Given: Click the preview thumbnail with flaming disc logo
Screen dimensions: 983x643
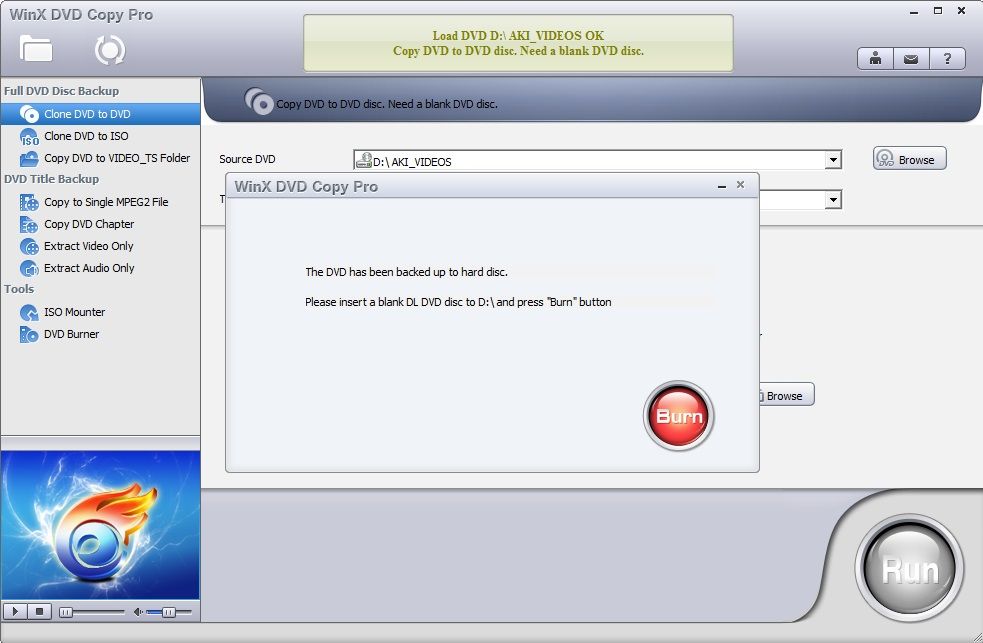Looking at the screenshot, I should [x=100, y=525].
